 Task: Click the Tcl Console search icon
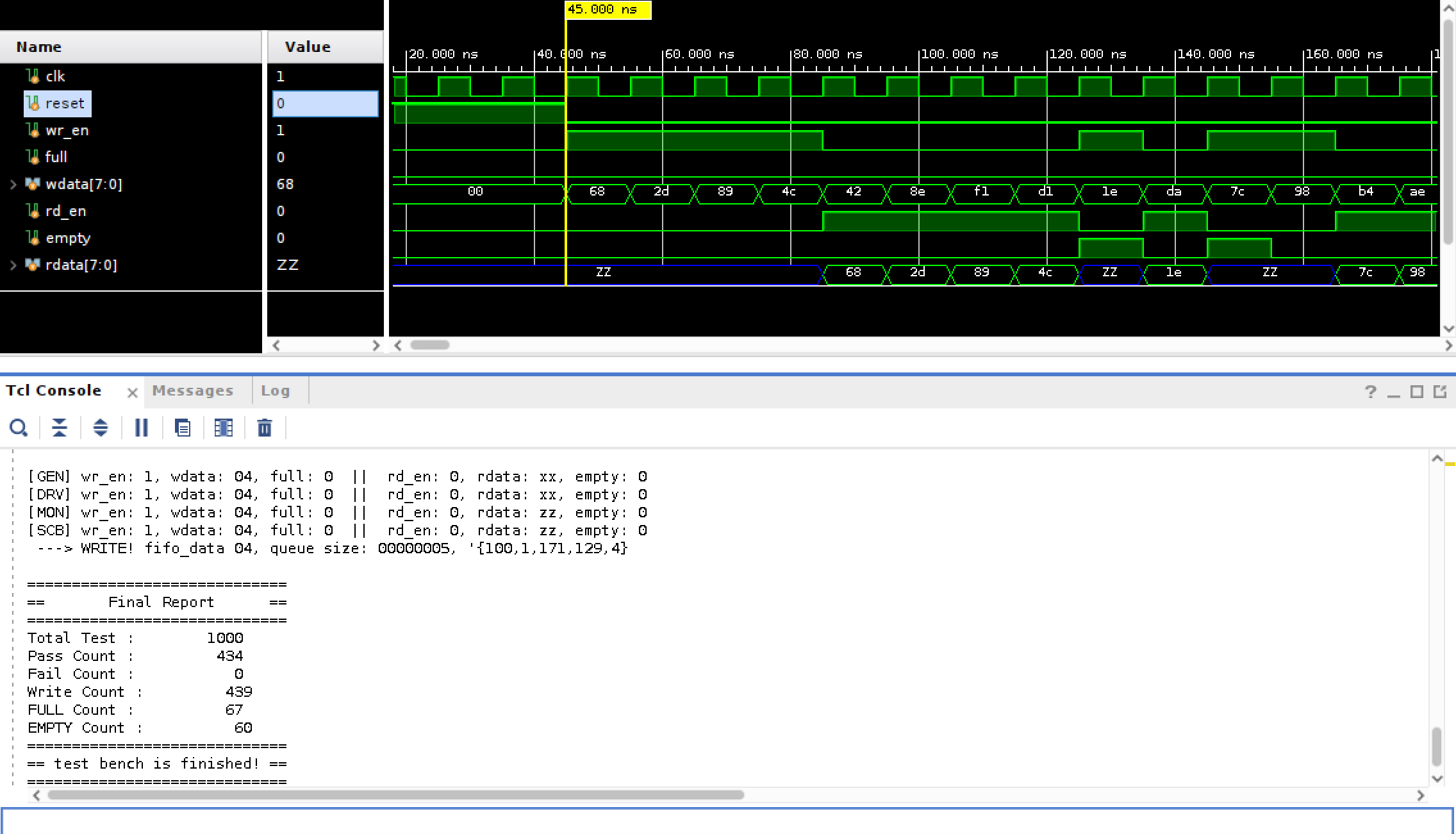19,428
